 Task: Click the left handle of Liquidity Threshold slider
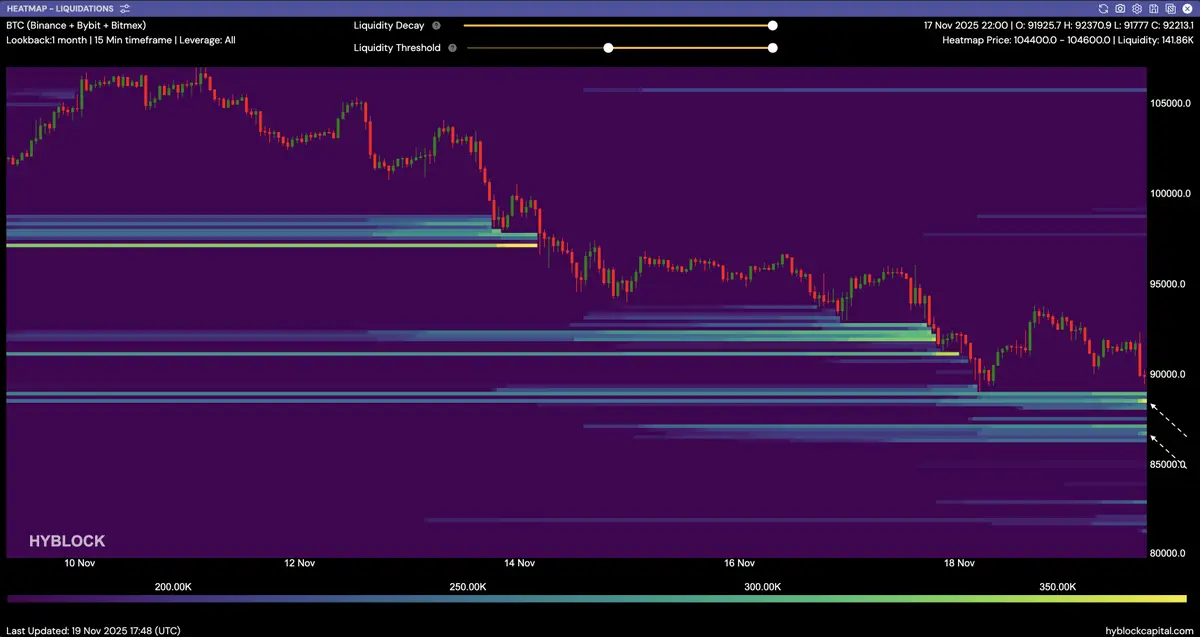tap(608, 48)
